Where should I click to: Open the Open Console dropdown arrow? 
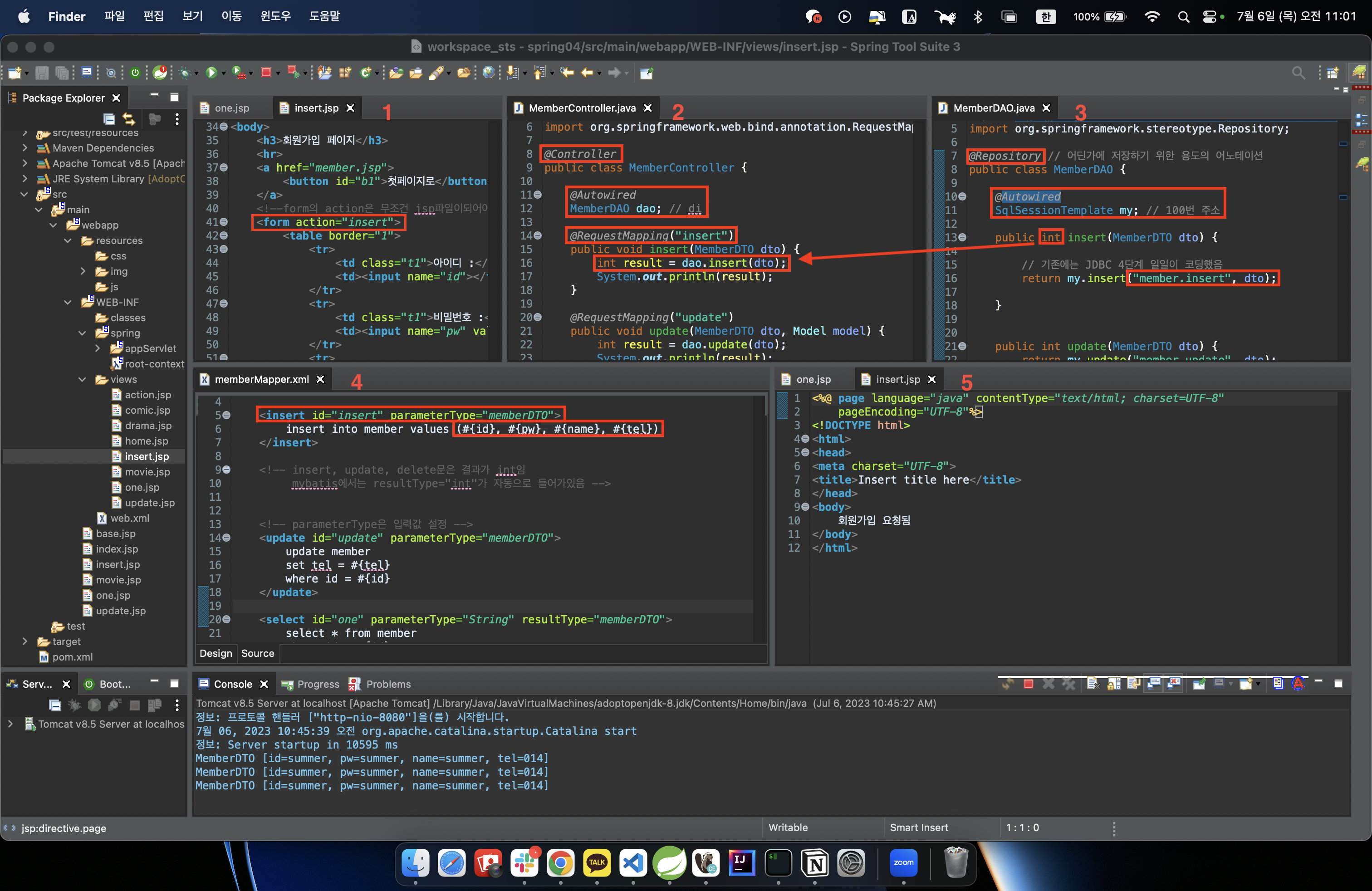(1258, 684)
